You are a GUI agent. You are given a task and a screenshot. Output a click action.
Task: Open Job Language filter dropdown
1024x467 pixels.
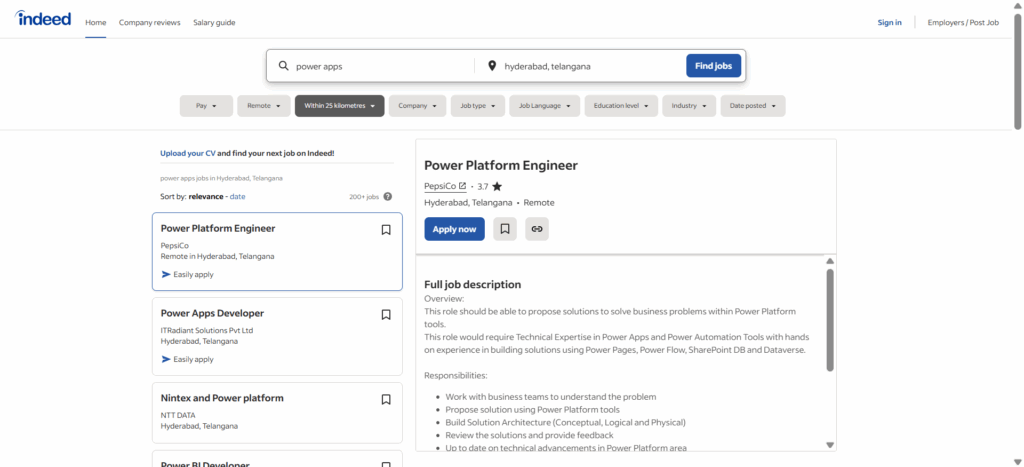tap(545, 106)
